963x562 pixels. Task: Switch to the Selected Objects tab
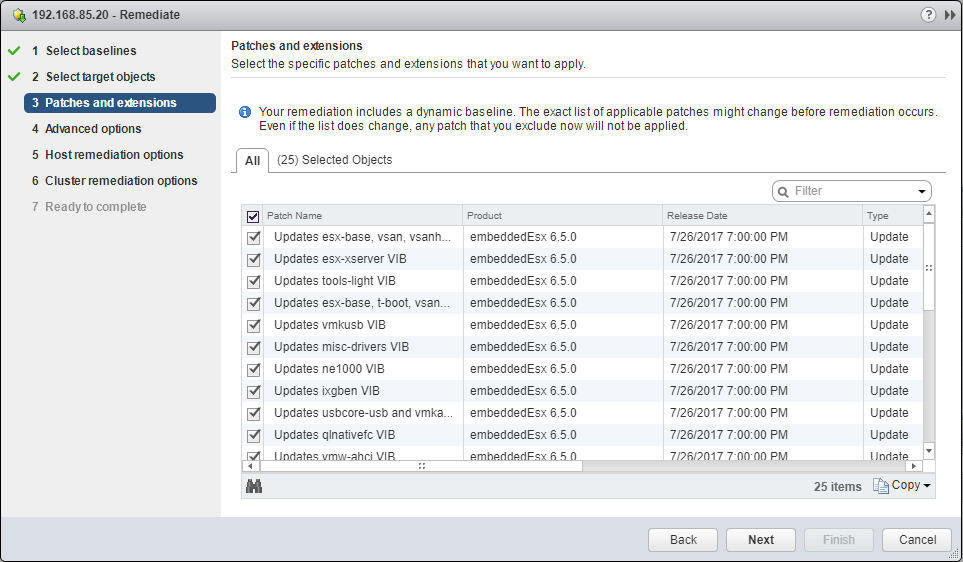tap(334, 160)
